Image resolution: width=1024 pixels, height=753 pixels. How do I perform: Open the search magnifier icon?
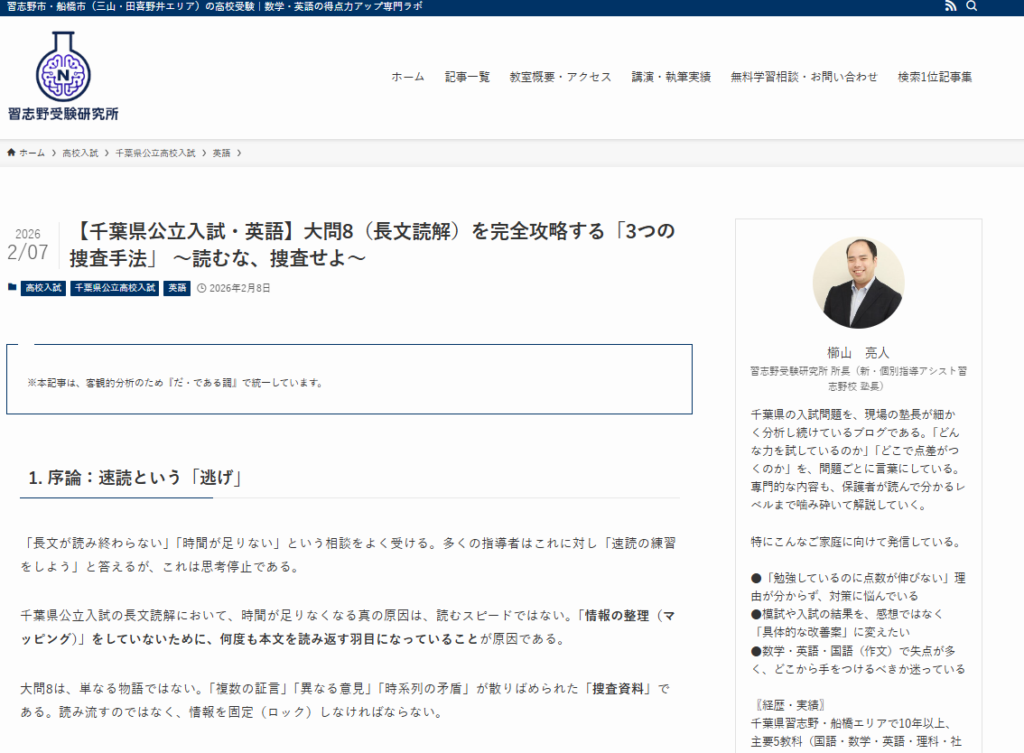point(972,7)
